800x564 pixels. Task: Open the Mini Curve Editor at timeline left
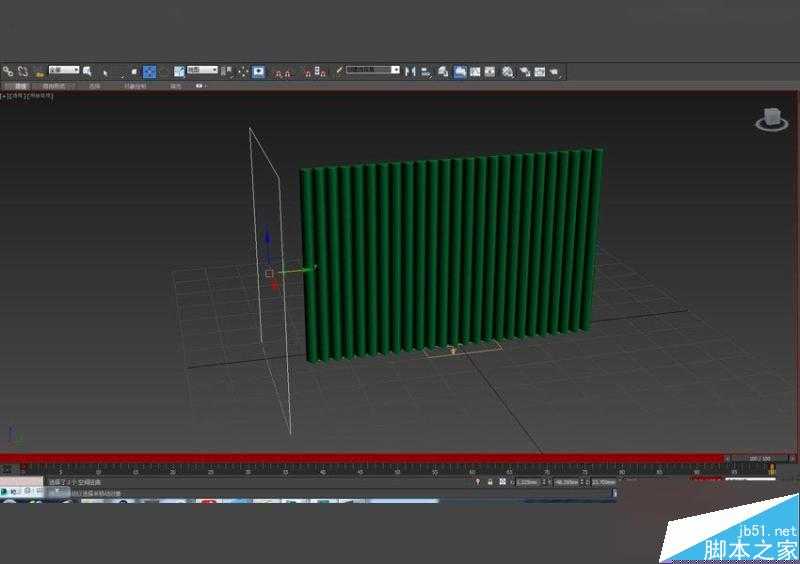click(6, 469)
